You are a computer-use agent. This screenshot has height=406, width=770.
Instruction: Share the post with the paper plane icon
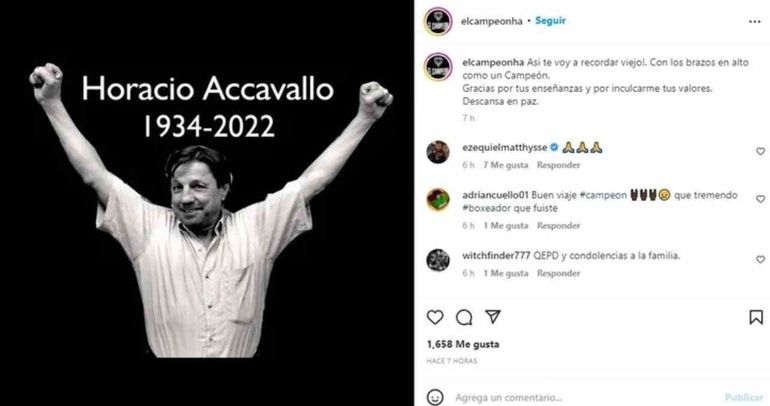pyautogui.click(x=493, y=317)
